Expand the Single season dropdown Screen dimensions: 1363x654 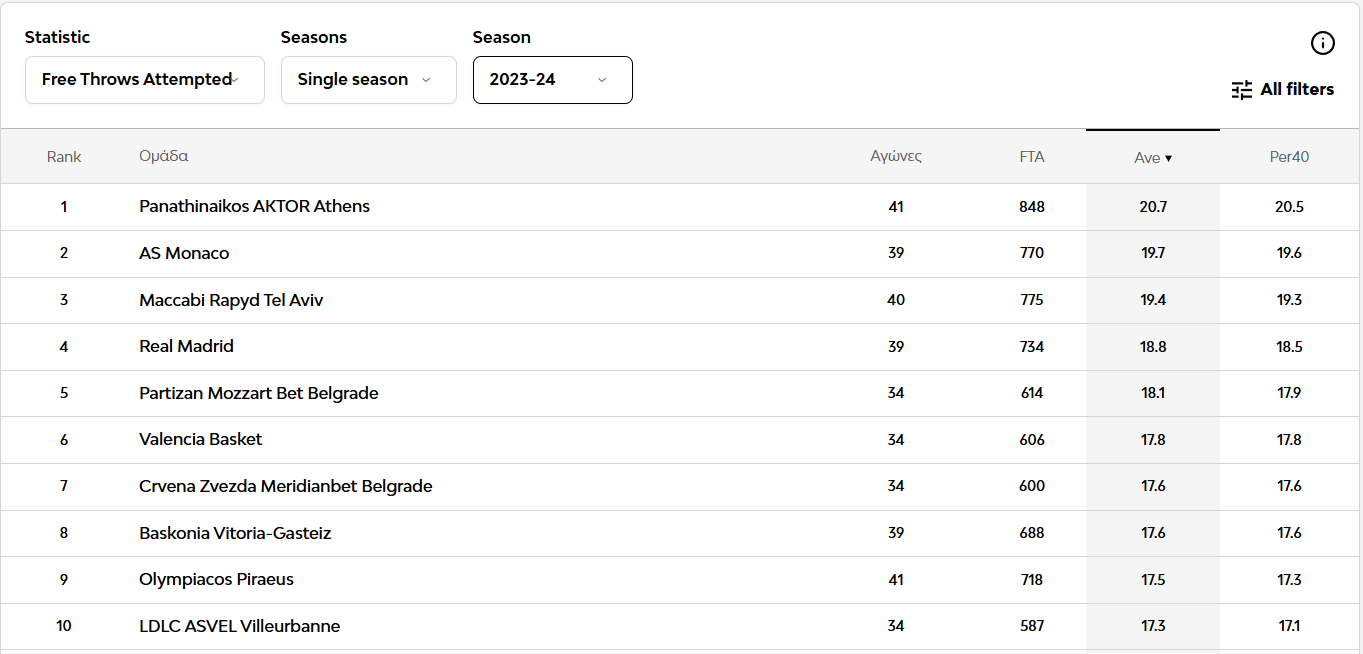368,80
